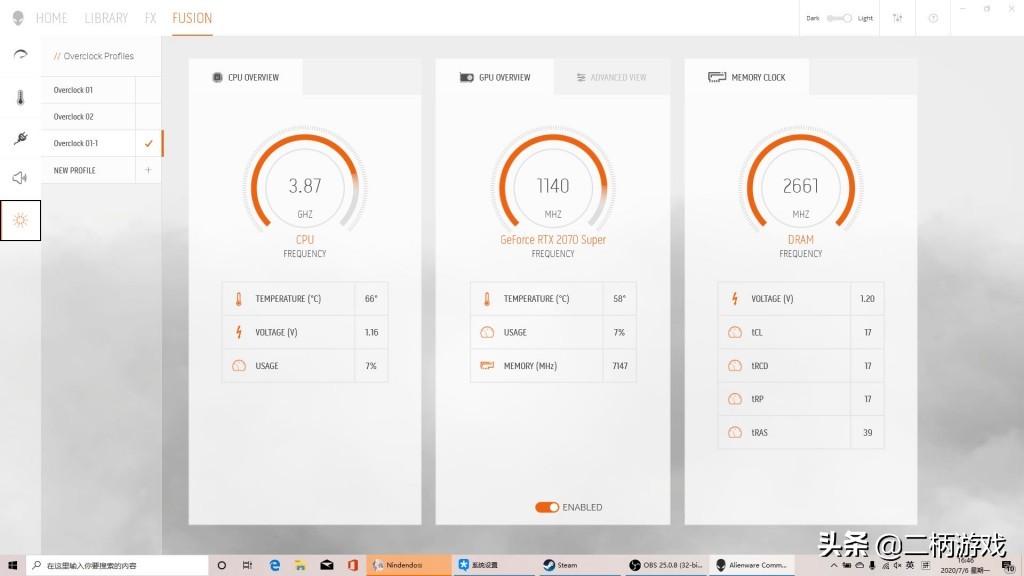Open the Mail app from the taskbar

[x=327, y=565]
